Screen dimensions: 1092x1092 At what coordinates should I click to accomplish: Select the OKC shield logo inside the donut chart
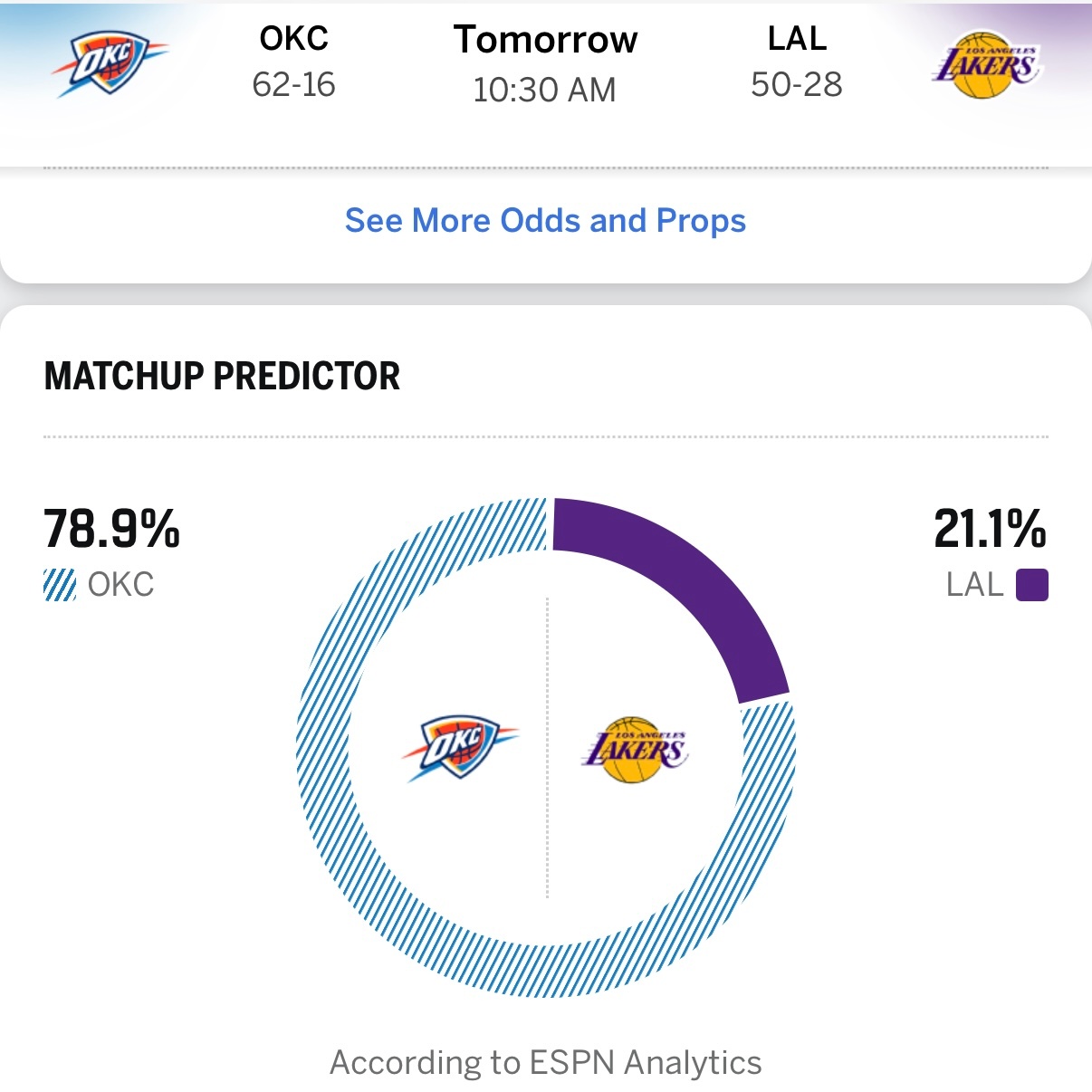point(462,750)
